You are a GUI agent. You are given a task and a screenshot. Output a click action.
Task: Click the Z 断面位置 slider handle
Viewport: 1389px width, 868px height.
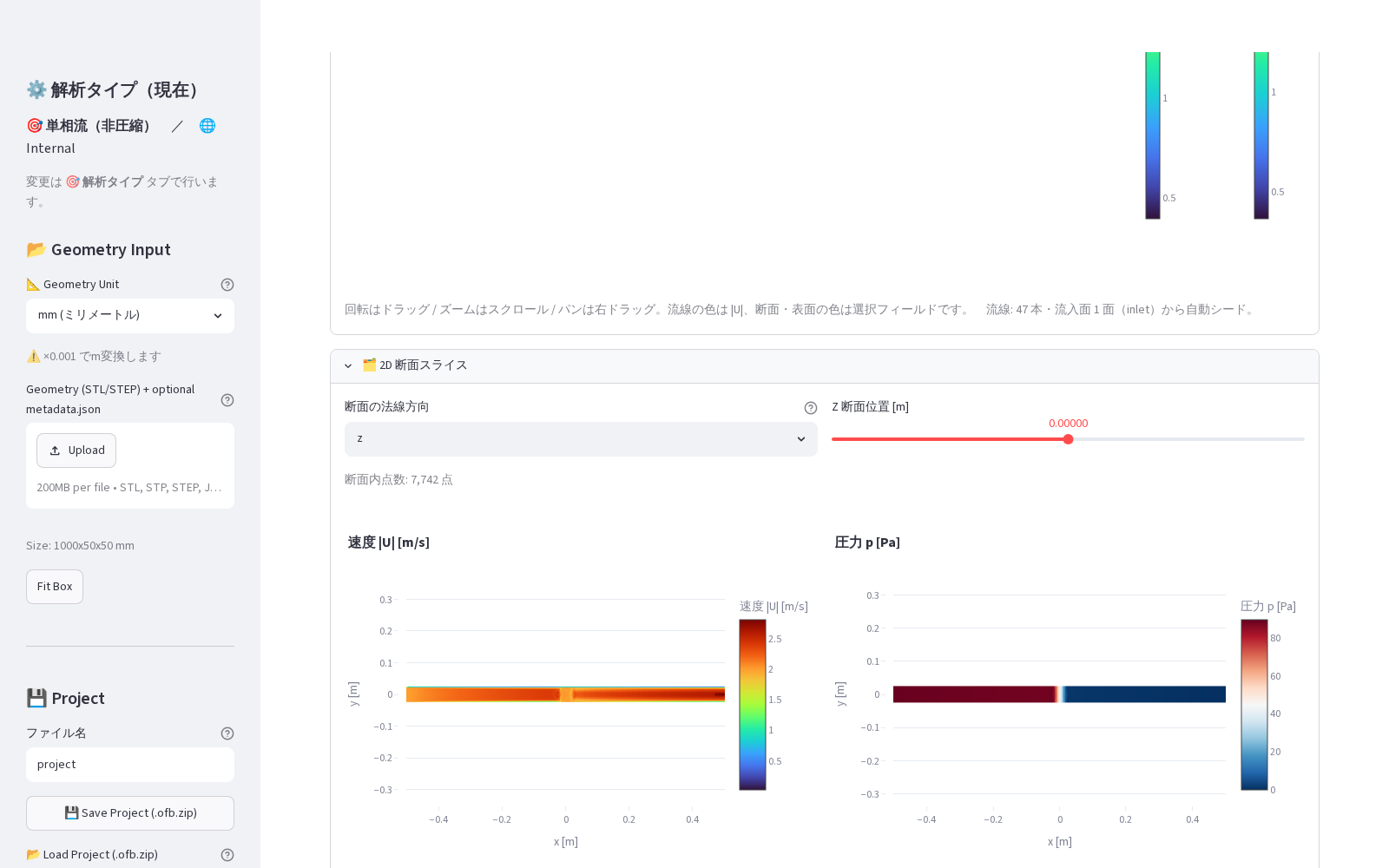pos(1068,439)
